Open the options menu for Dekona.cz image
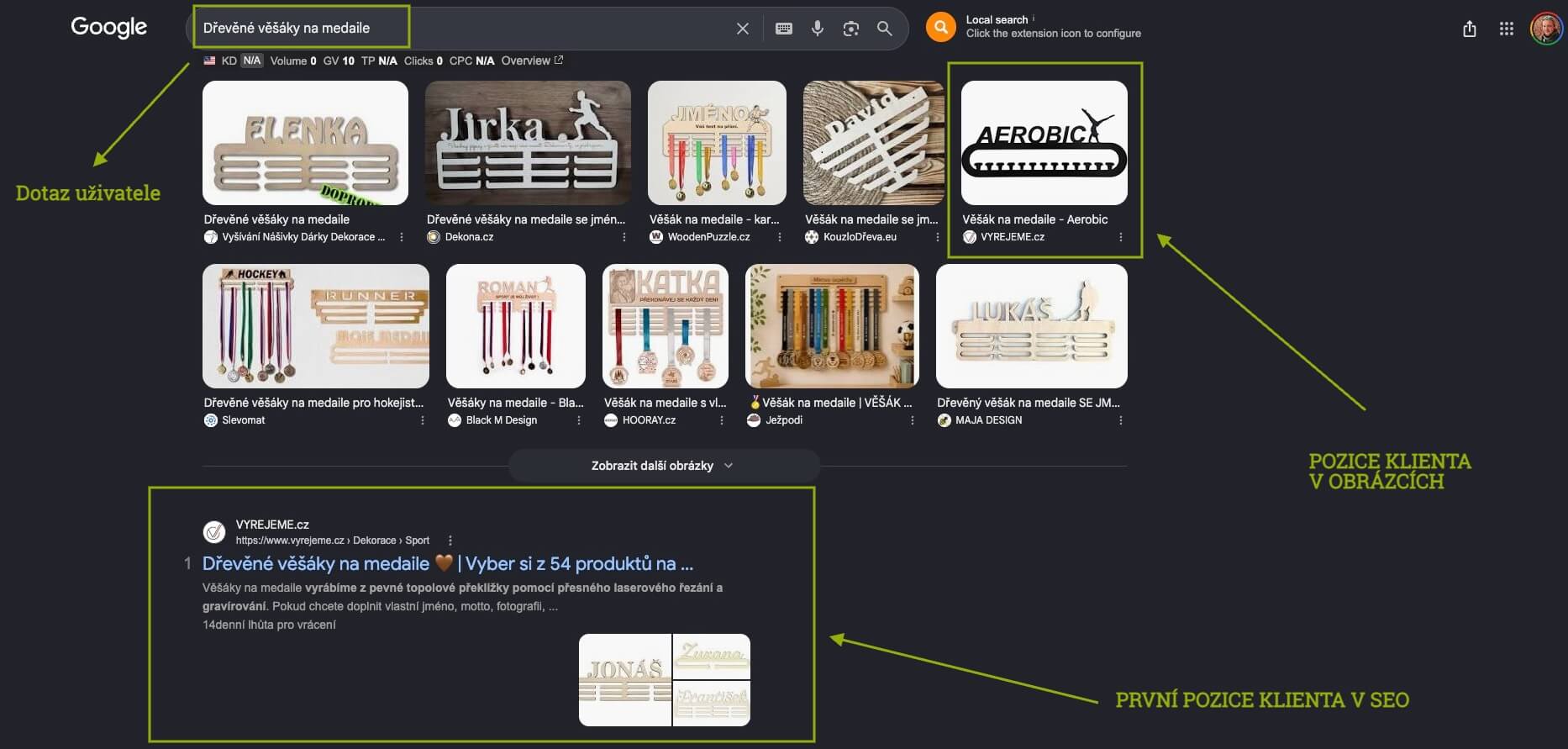The image size is (1568, 749). click(x=624, y=237)
